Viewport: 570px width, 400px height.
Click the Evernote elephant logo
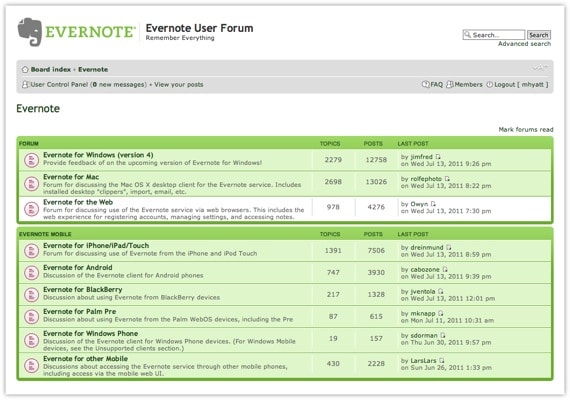(x=30, y=32)
